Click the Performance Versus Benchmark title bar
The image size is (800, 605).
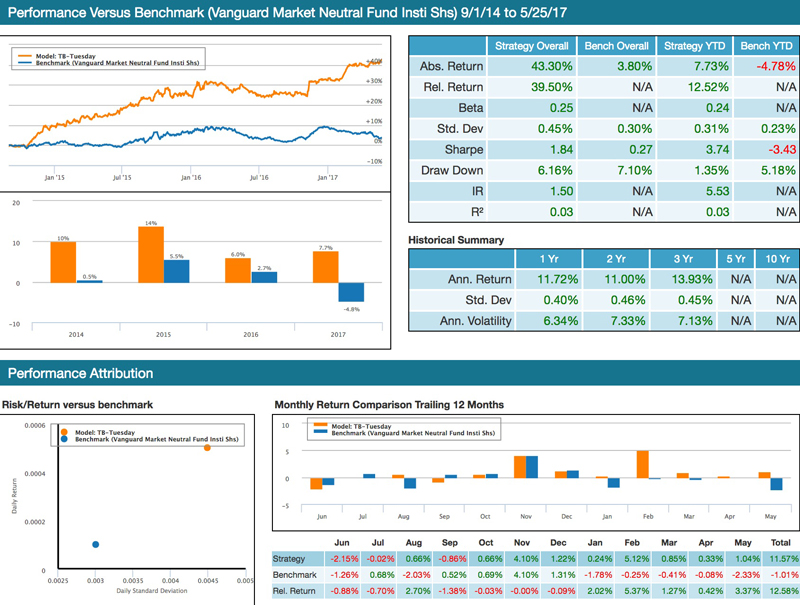tap(300, 14)
